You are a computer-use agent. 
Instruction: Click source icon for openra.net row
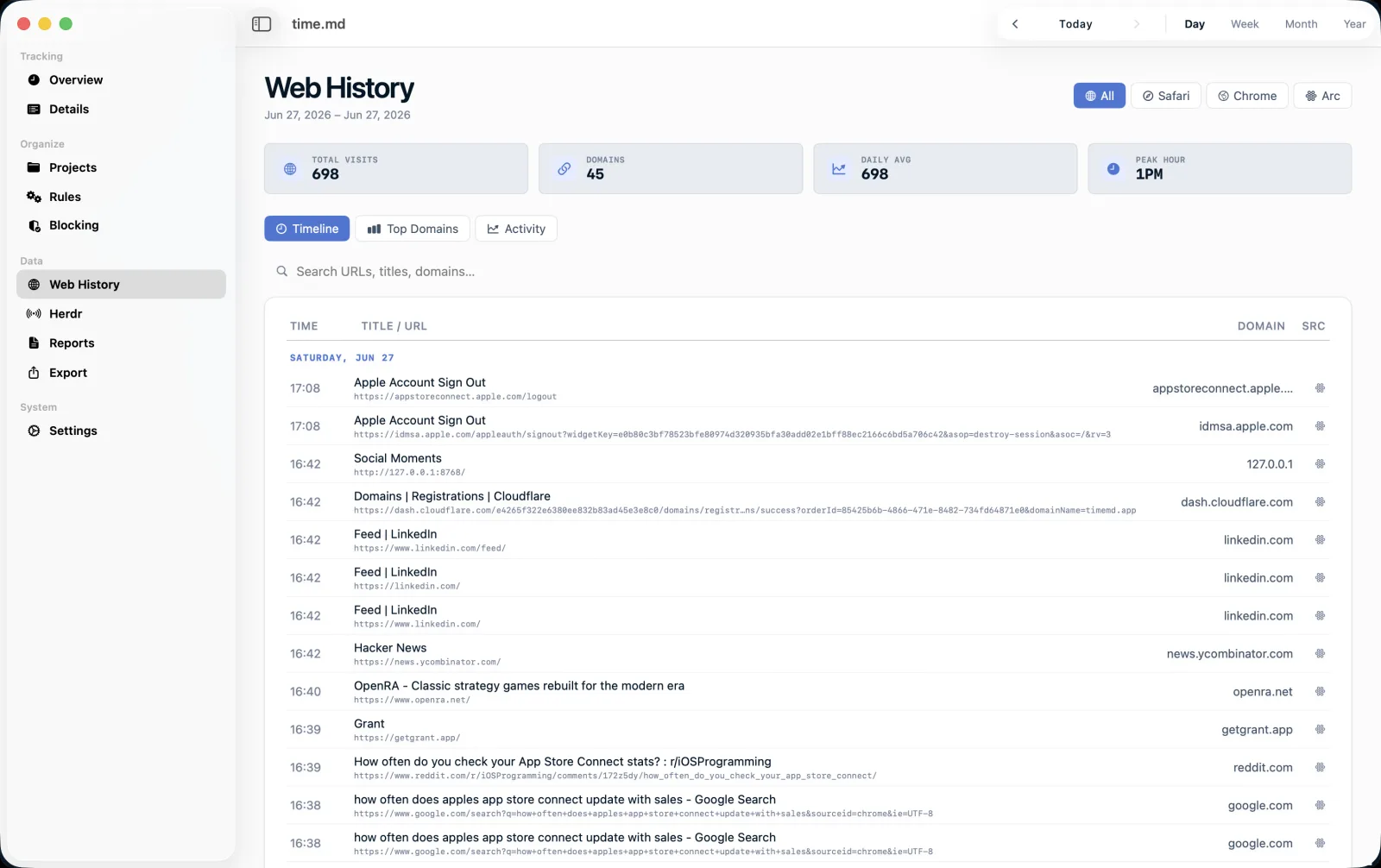1320,692
